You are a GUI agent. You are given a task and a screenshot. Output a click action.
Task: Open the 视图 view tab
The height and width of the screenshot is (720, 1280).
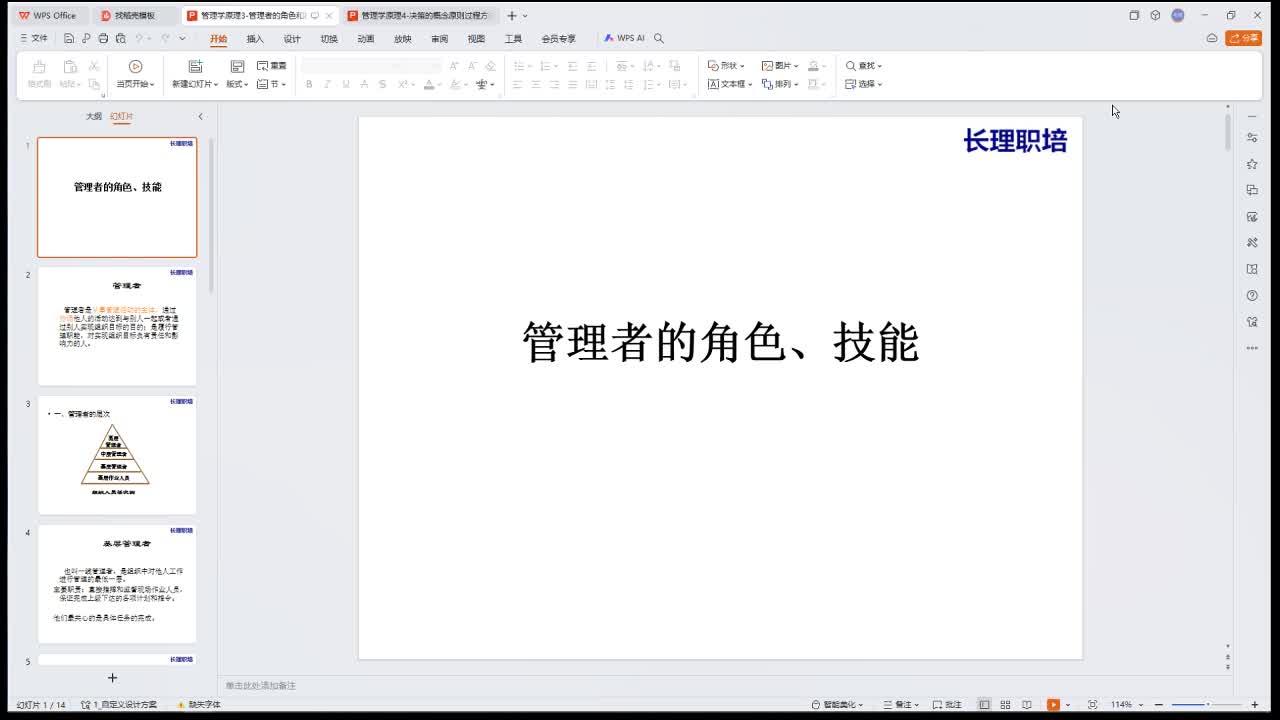476,39
